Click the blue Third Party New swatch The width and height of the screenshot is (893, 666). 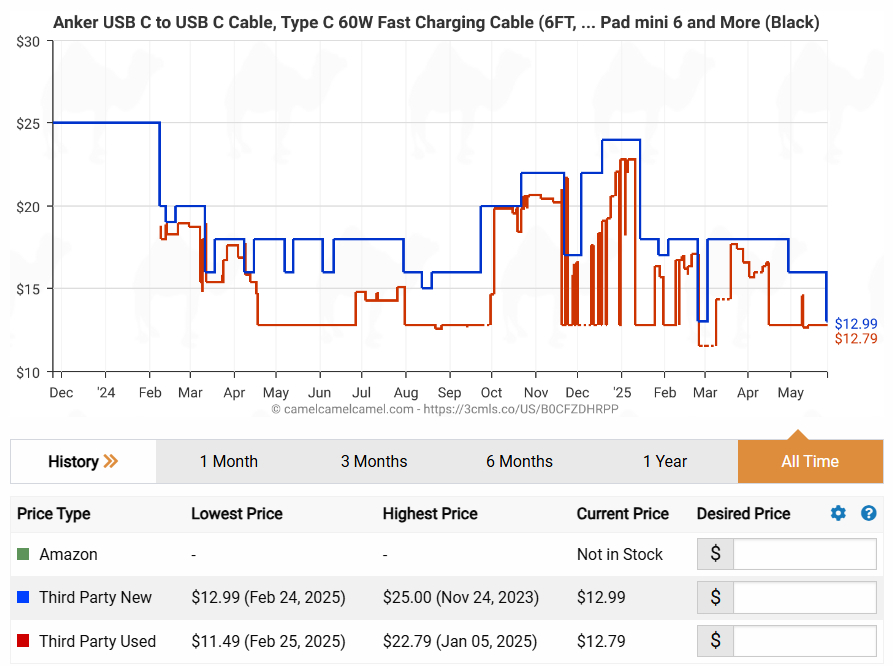[23, 597]
